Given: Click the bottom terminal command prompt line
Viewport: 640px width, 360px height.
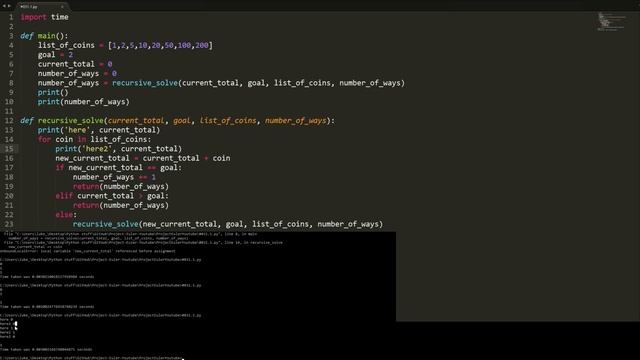Looking at the screenshot, I should click(92, 358).
